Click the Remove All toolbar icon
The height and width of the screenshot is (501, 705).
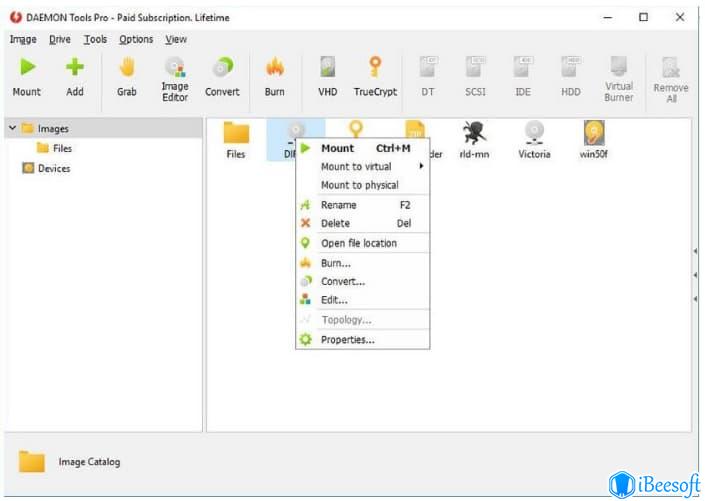(671, 80)
